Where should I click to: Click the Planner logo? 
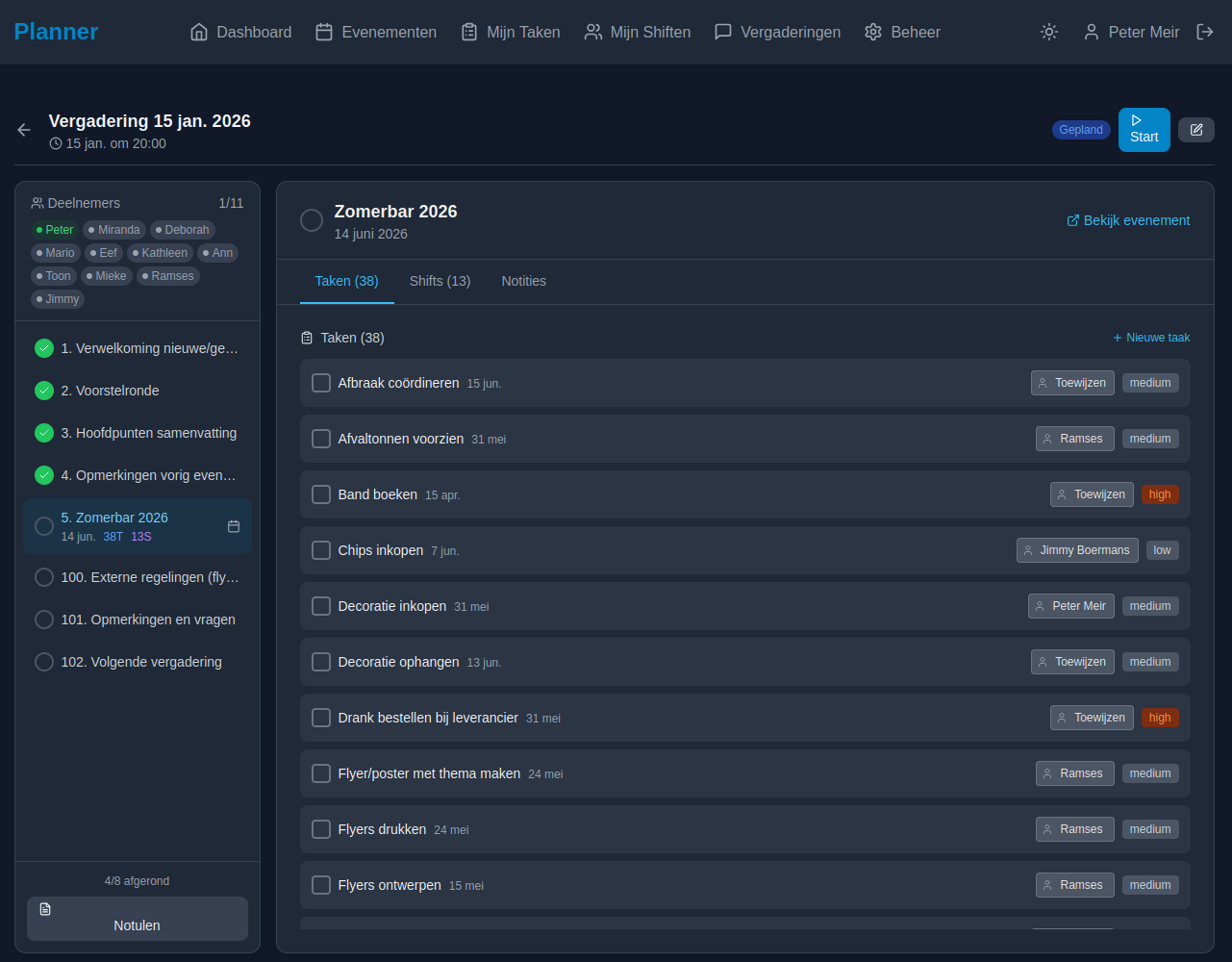click(x=56, y=32)
